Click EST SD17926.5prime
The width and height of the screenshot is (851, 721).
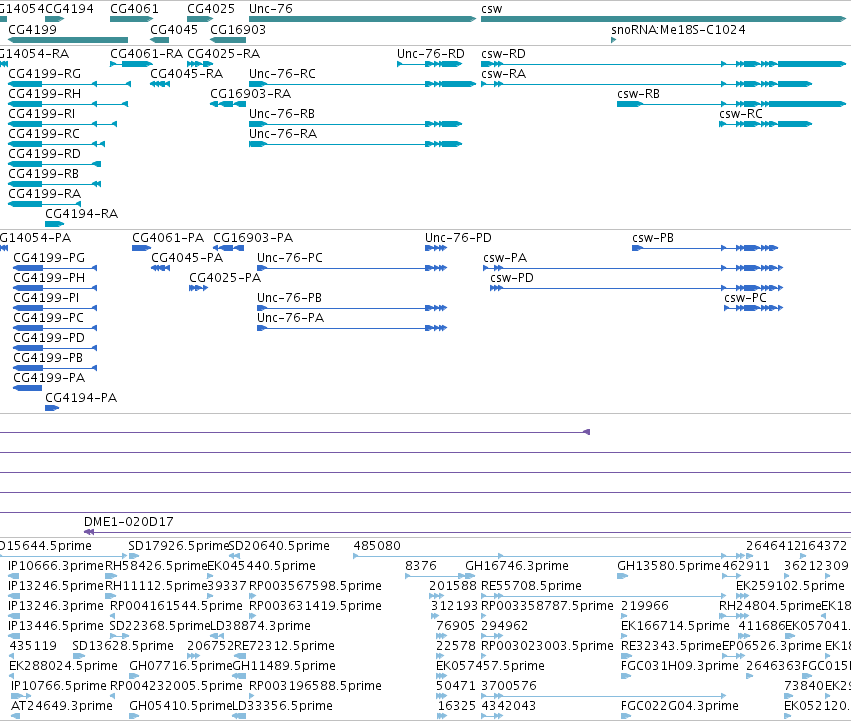pos(179,546)
